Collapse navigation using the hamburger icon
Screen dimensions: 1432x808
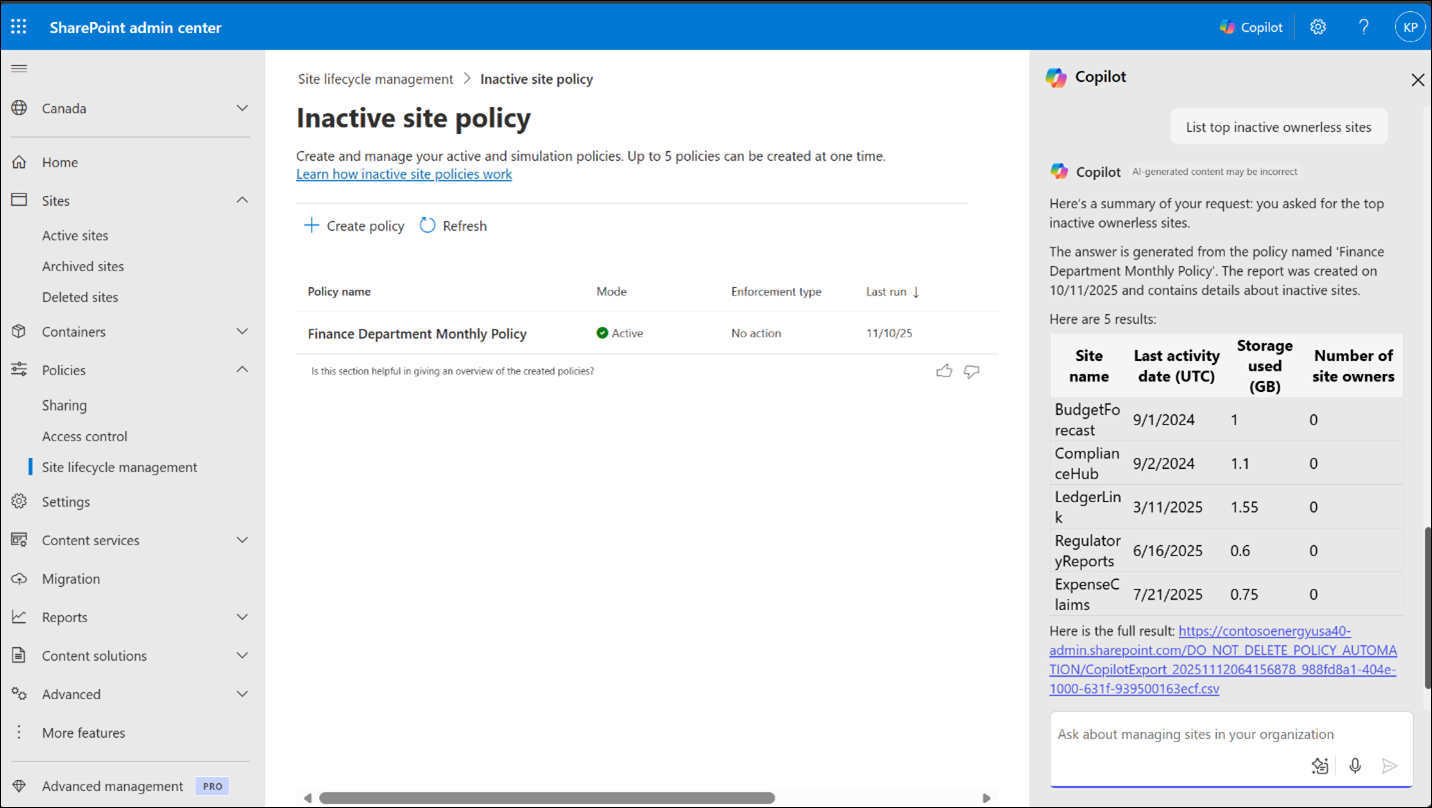pyautogui.click(x=18, y=68)
